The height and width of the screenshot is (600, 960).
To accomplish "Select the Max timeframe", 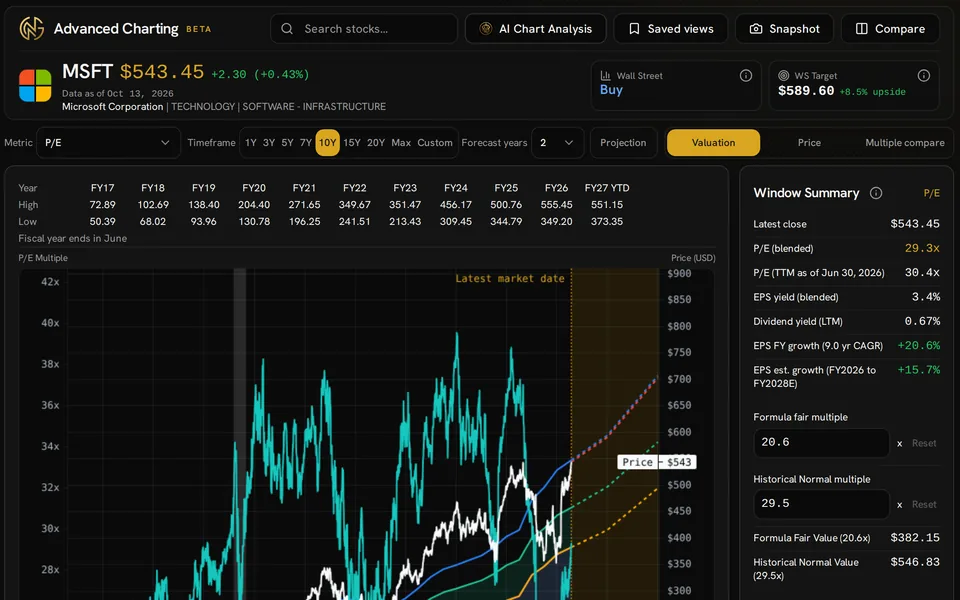I will [x=401, y=143].
